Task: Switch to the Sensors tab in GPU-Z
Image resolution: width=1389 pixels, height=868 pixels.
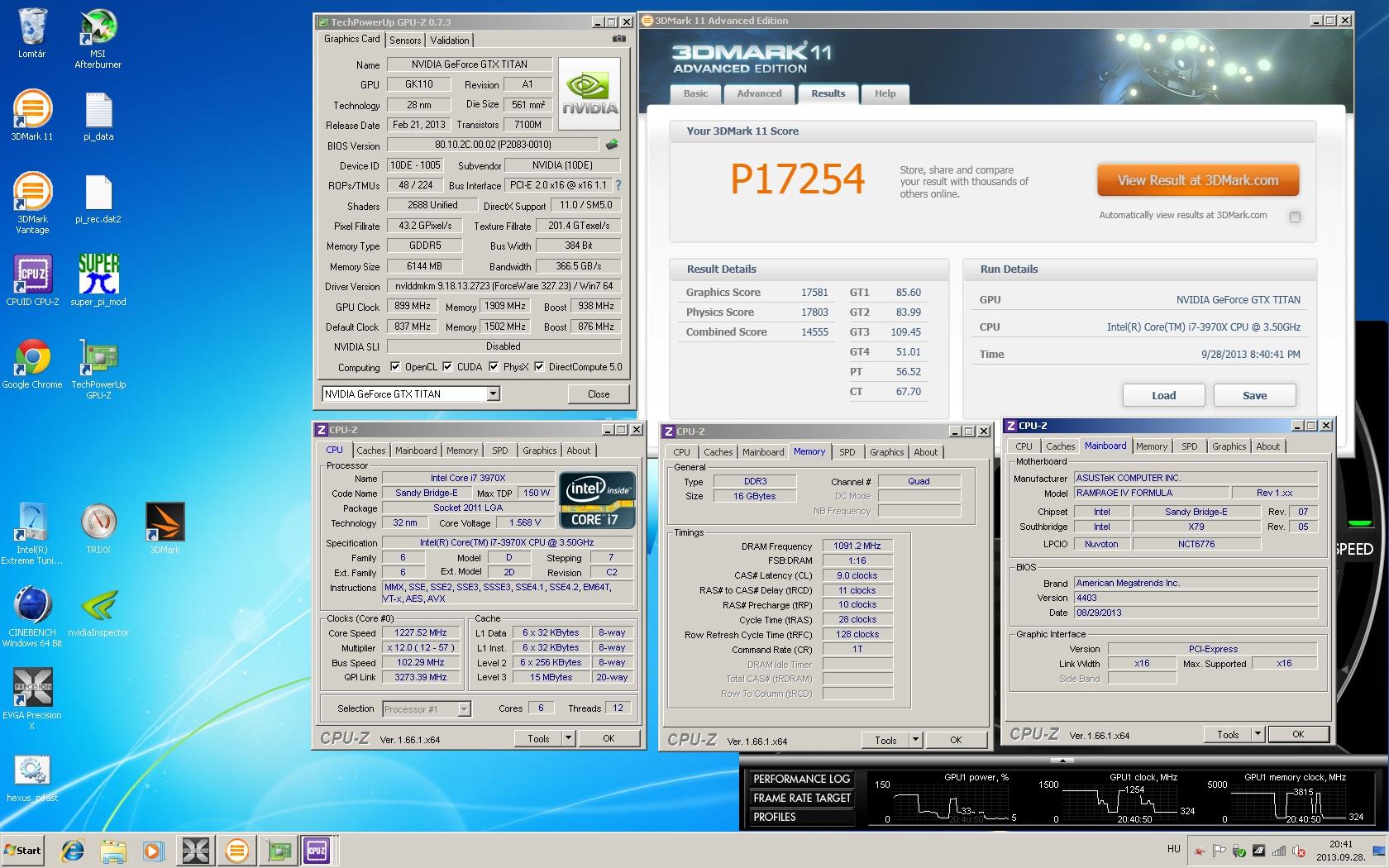Action: [x=405, y=40]
